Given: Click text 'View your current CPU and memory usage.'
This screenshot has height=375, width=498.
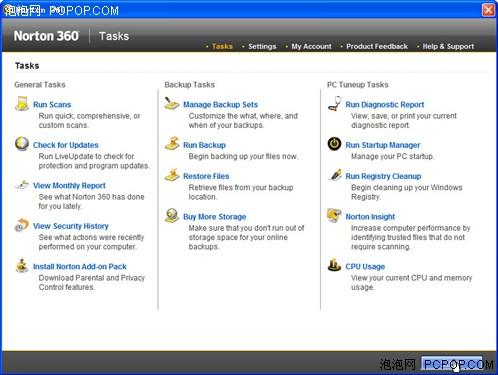Looking at the screenshot, I should (411, 283).
